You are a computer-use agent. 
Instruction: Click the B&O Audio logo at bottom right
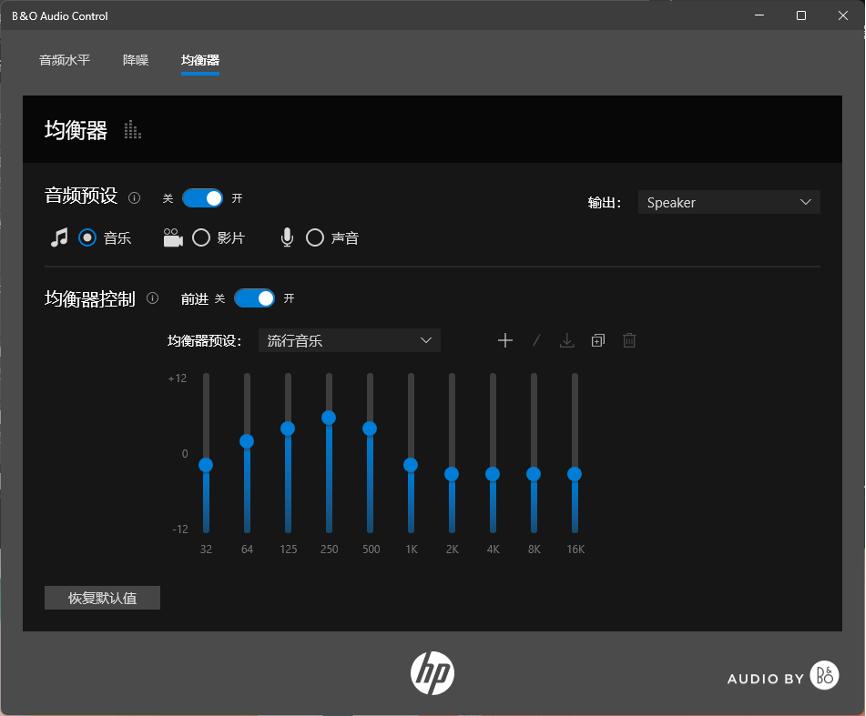tap(782, 677)
